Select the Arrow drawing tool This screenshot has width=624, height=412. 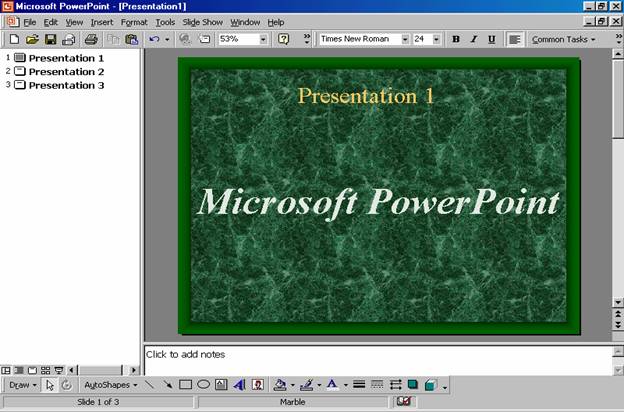[168, 385]
